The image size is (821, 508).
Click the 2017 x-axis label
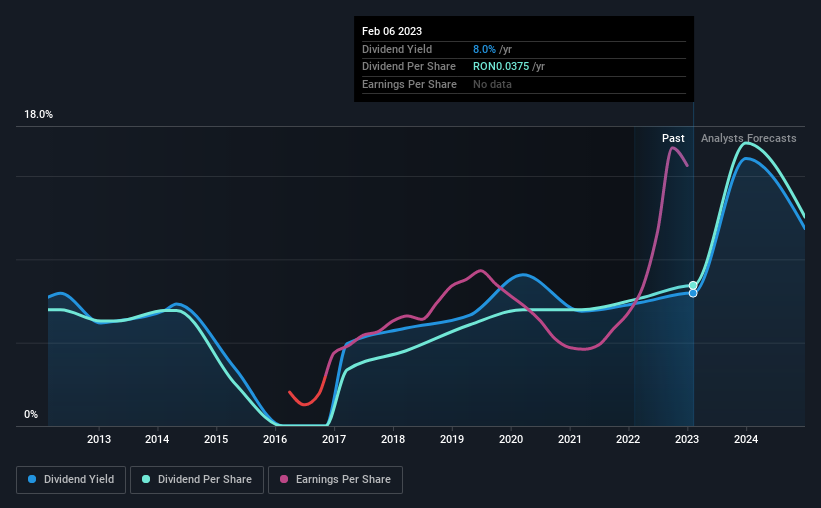[334, 439]
